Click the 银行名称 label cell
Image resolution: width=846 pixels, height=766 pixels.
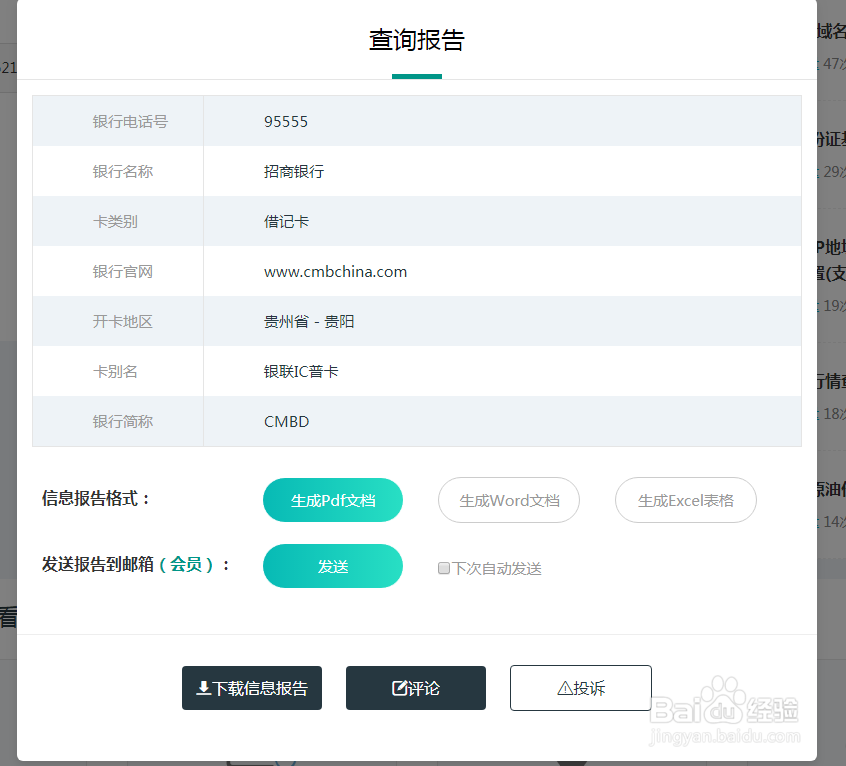coord(118,172)
